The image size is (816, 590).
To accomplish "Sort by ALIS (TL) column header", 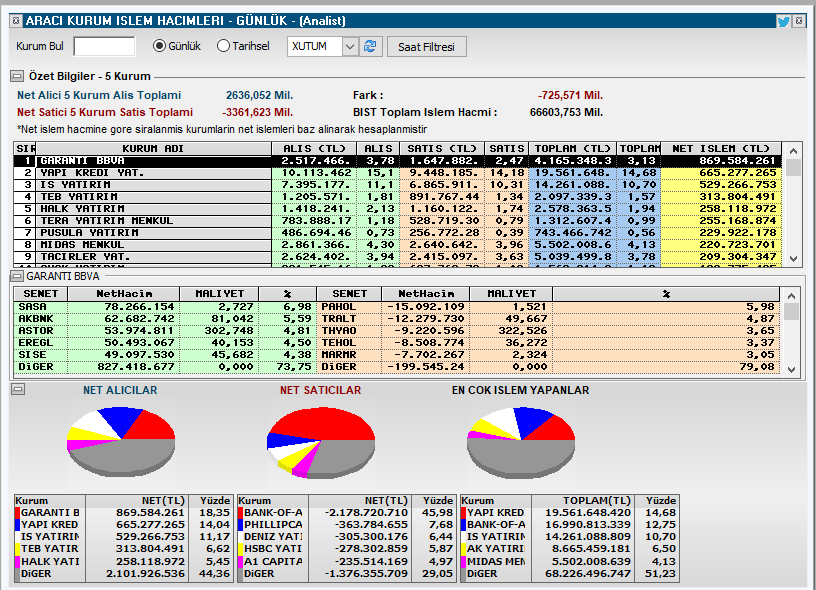I will (x=314, y=148).
